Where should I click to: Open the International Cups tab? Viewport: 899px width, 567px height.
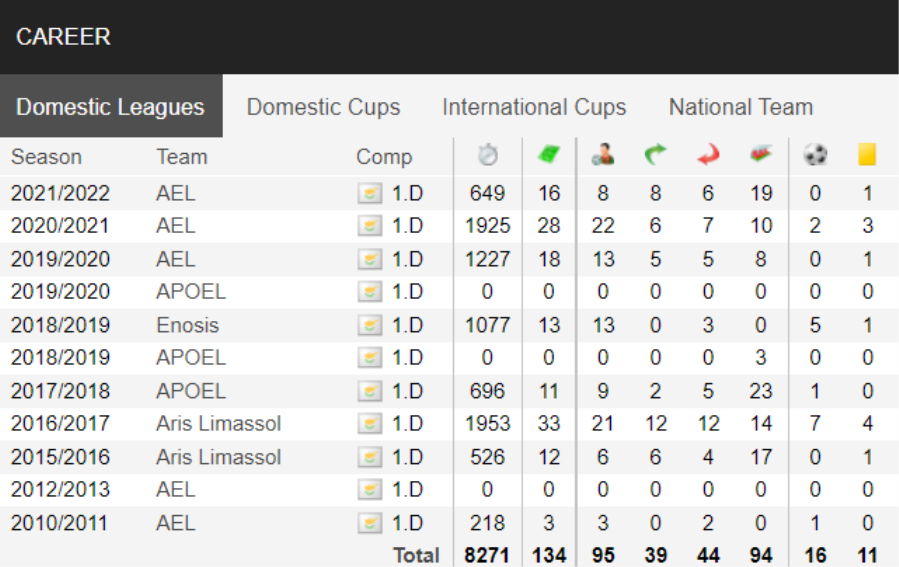[x=534, y=107]
